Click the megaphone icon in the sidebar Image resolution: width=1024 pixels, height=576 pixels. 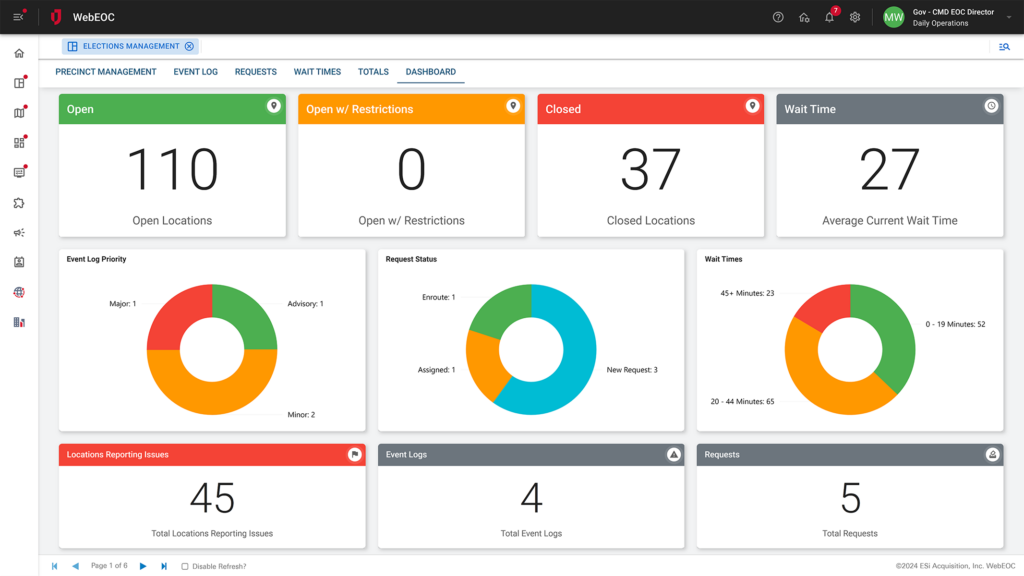[x=19, y=233]
